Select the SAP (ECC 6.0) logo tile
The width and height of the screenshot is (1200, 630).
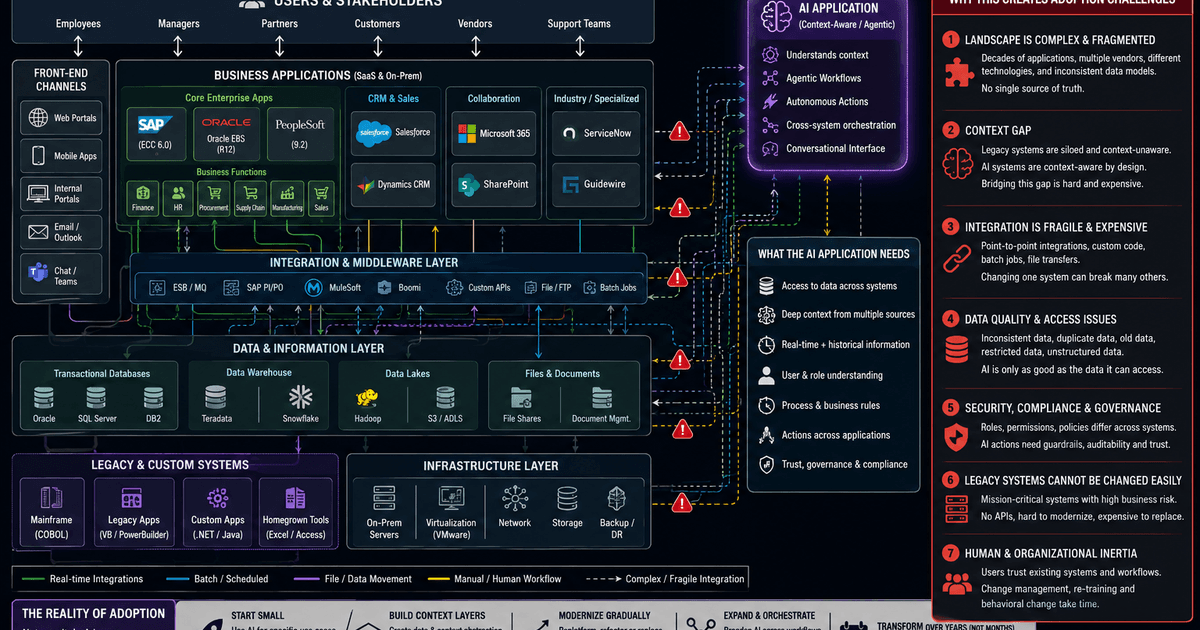[x=155, y=134]
